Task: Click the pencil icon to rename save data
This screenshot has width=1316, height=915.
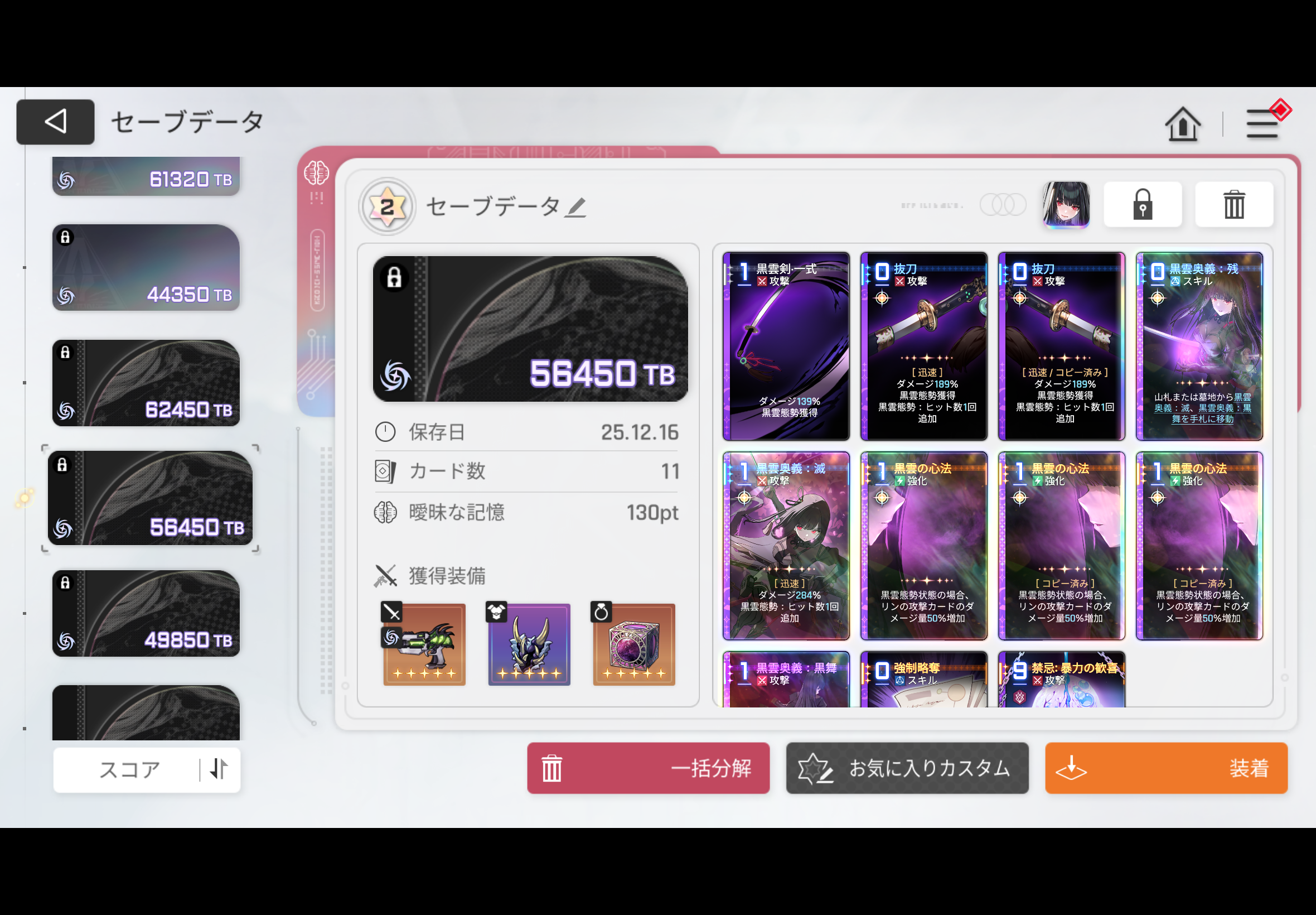Action: pyautogui.click(x=575, y=208)
